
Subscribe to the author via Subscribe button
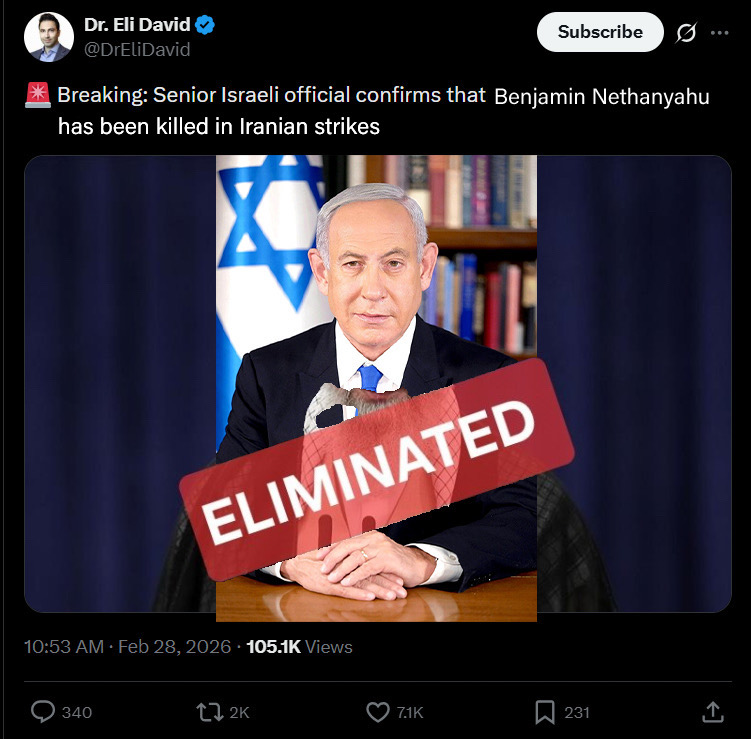[x=600, y=32]
